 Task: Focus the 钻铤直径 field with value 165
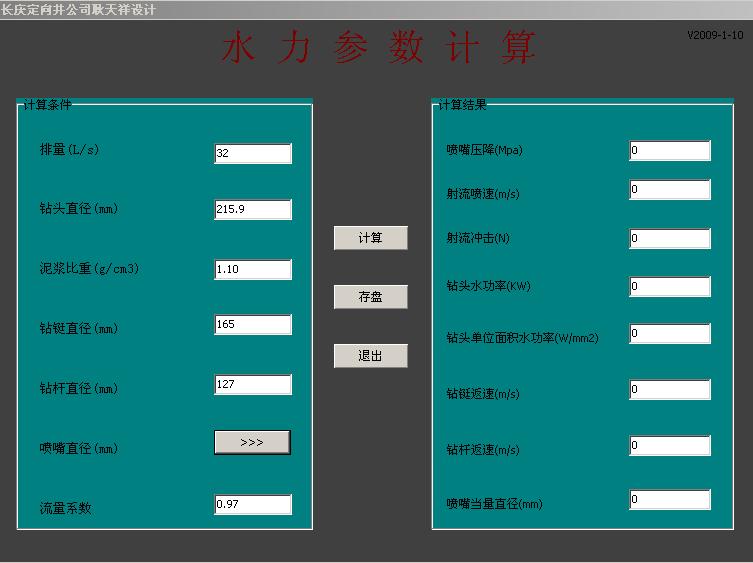coord(253,324)
